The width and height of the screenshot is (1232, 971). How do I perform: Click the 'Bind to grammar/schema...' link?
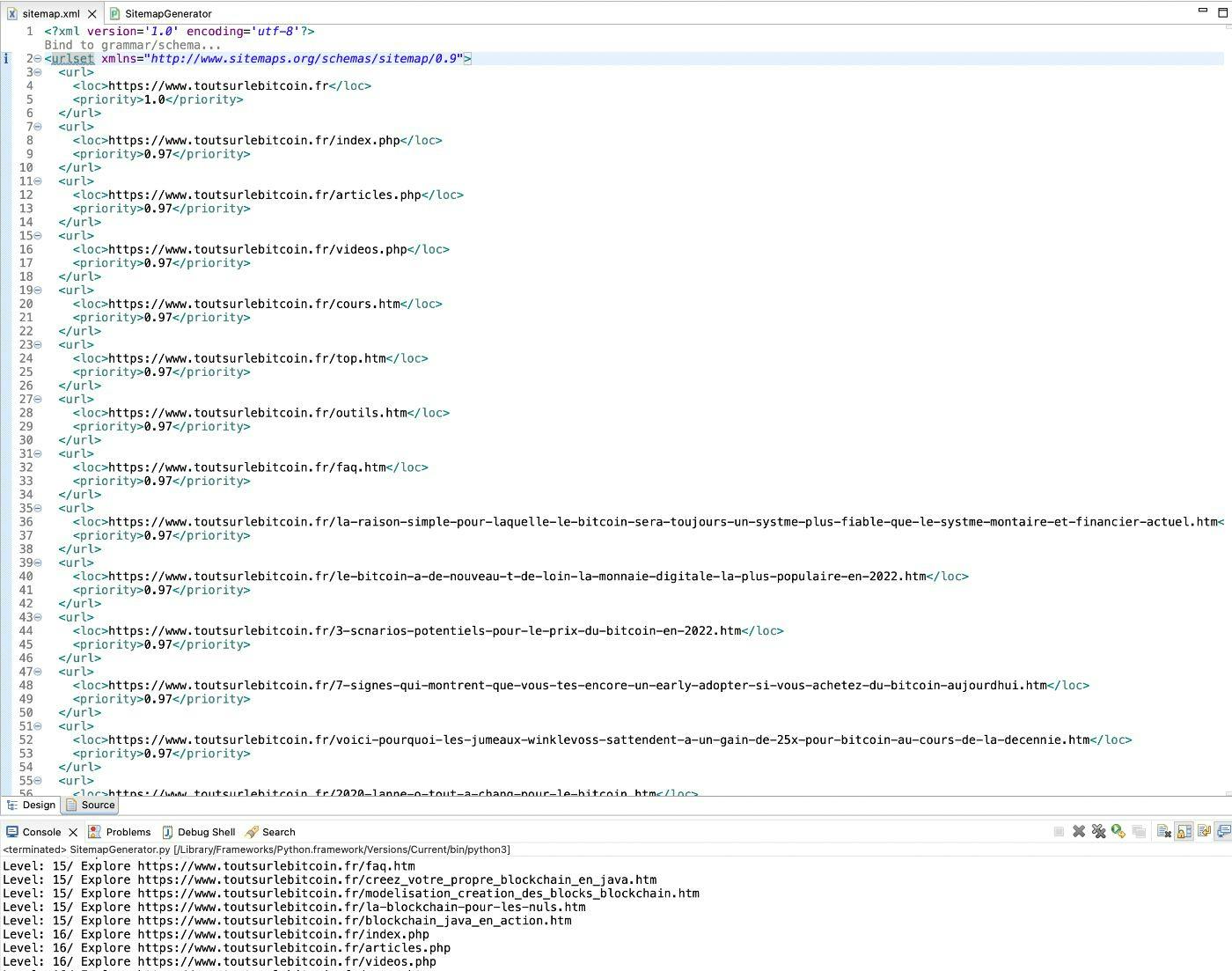[x=132, y=45]
